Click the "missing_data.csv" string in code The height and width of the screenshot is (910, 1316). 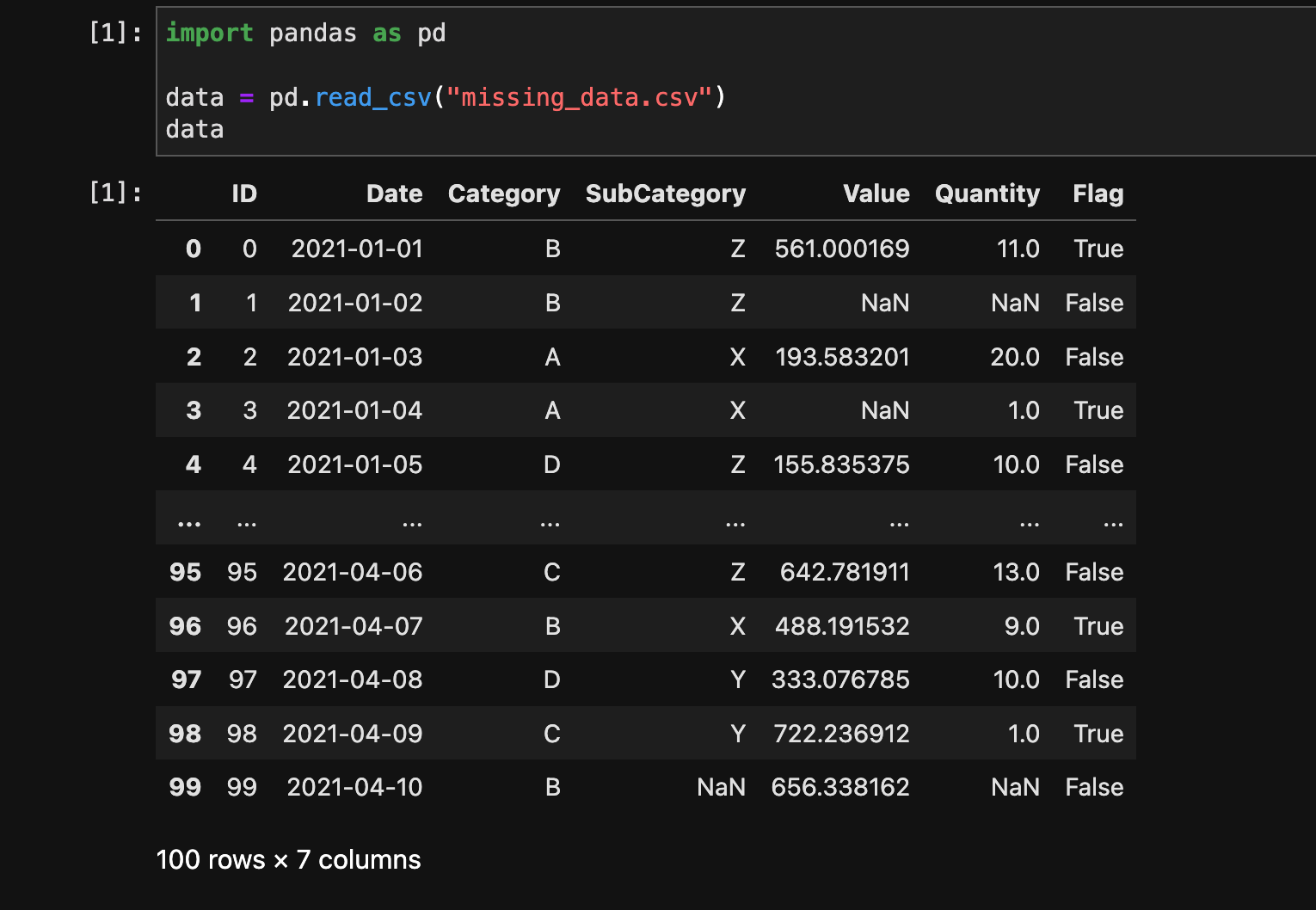[580, 97]
